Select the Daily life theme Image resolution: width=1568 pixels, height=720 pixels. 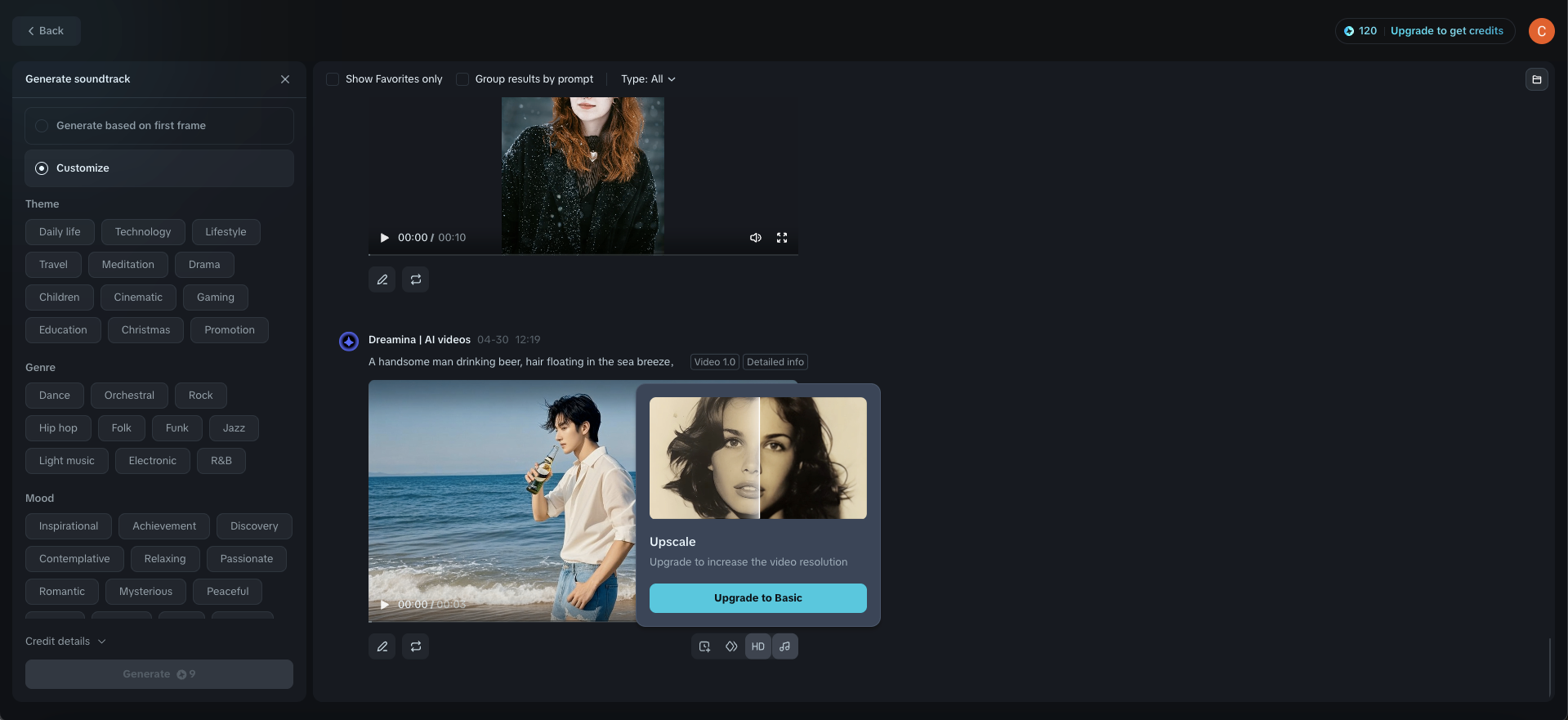coord(60,232)
